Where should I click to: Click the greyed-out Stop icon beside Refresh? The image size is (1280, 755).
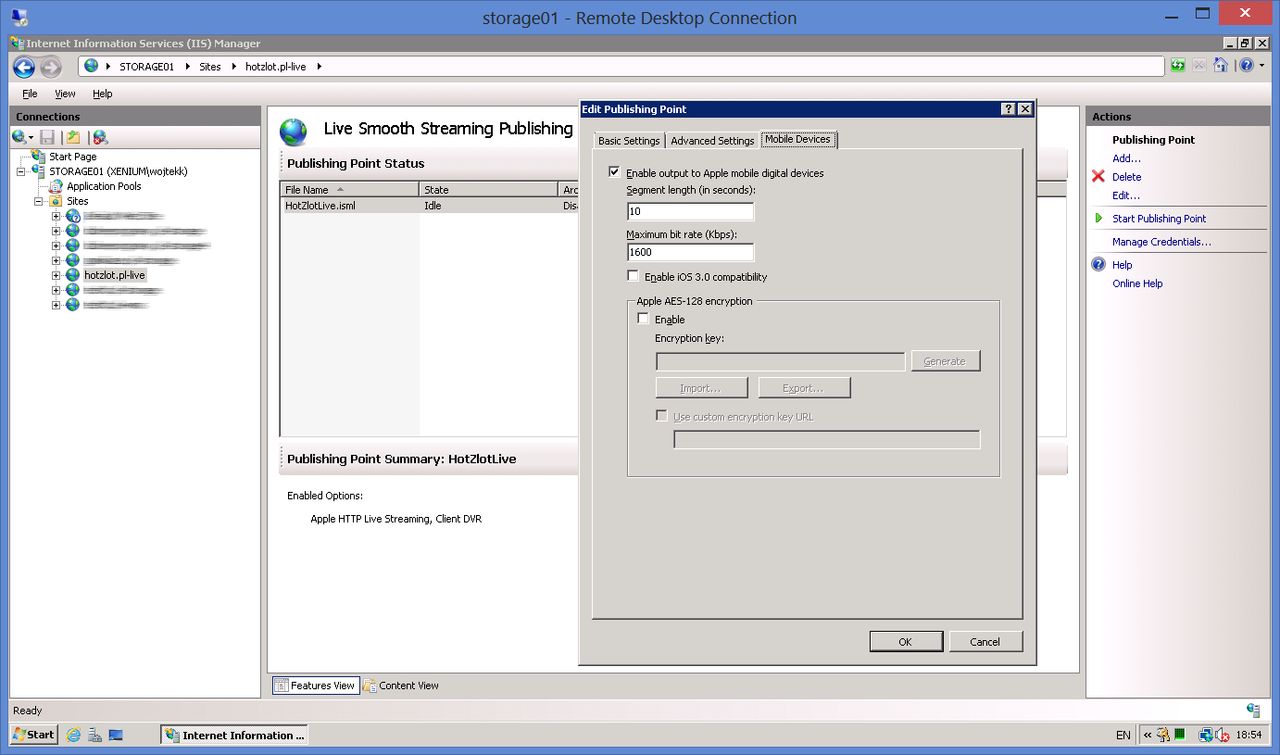tap(1199, 66)
